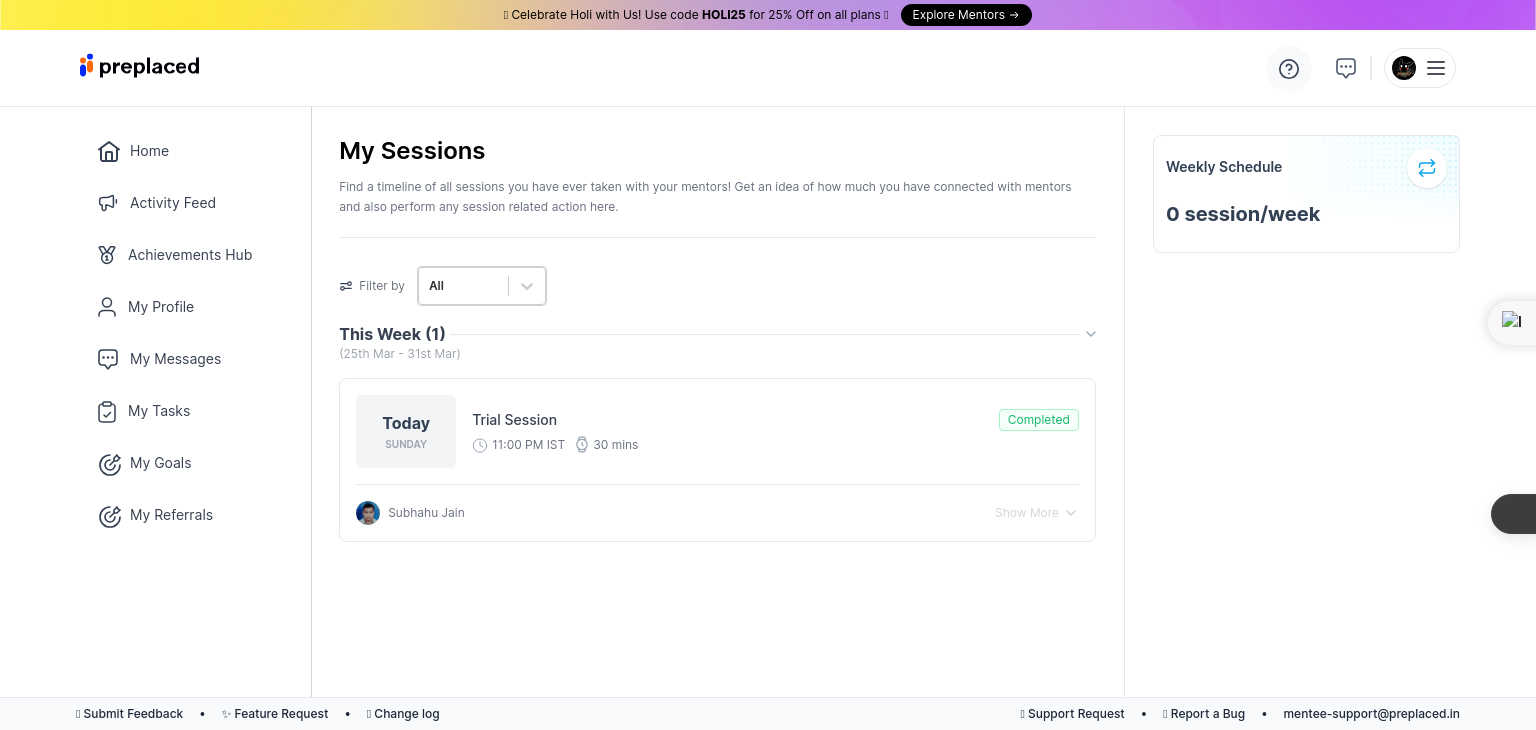Image resolution: width=1536 pixels, height=730 pixels.
Task: Open the profile hamburger menu
Action: click(1436, 68)
